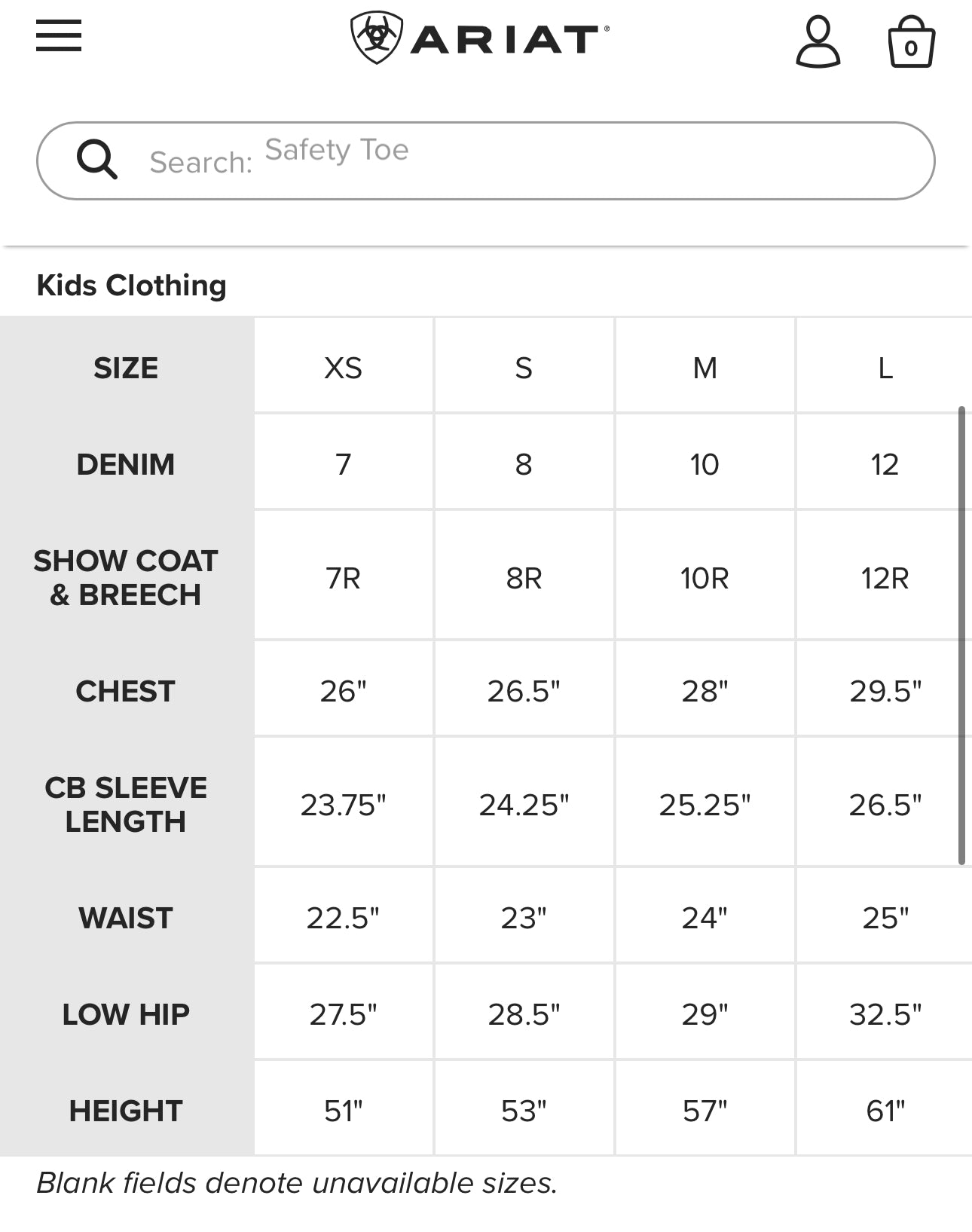The width and height of the screenshot is (972, 1232).
Task: Click the size chart vertical scrollbar
Action: (961, 635)
